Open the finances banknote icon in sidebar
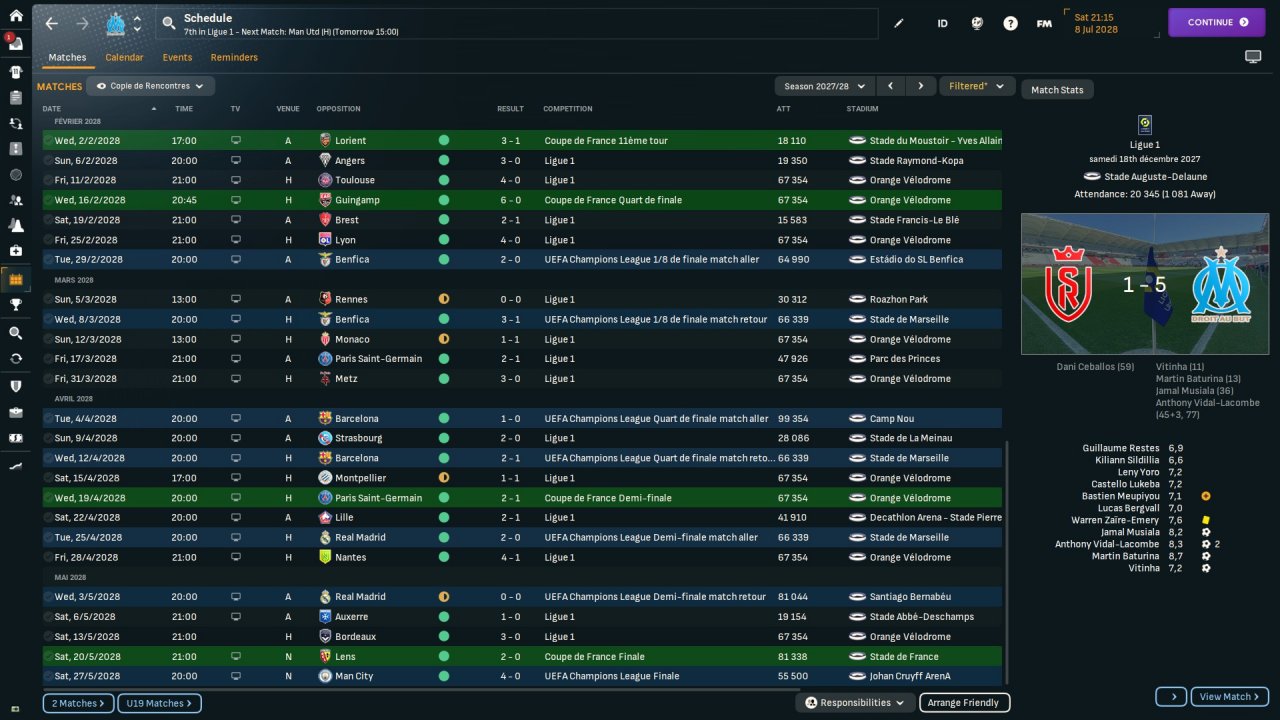The width and height of the screenshot is (1280, 720). point(15,438)
